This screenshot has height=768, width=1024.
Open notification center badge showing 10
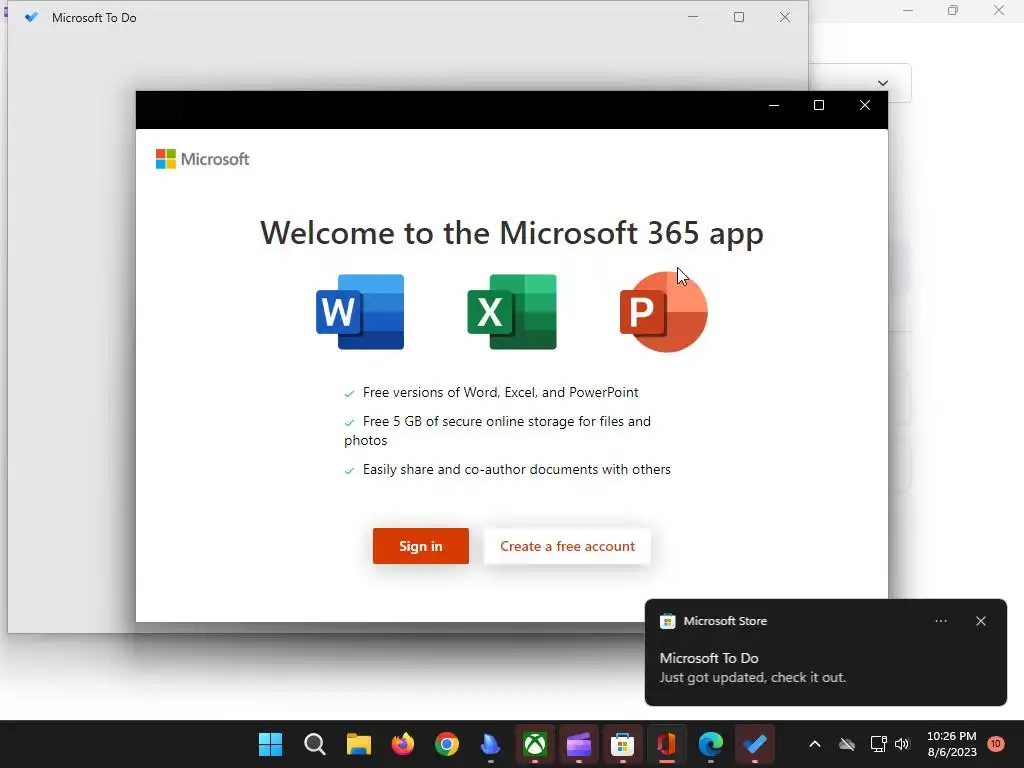(995, 744)
